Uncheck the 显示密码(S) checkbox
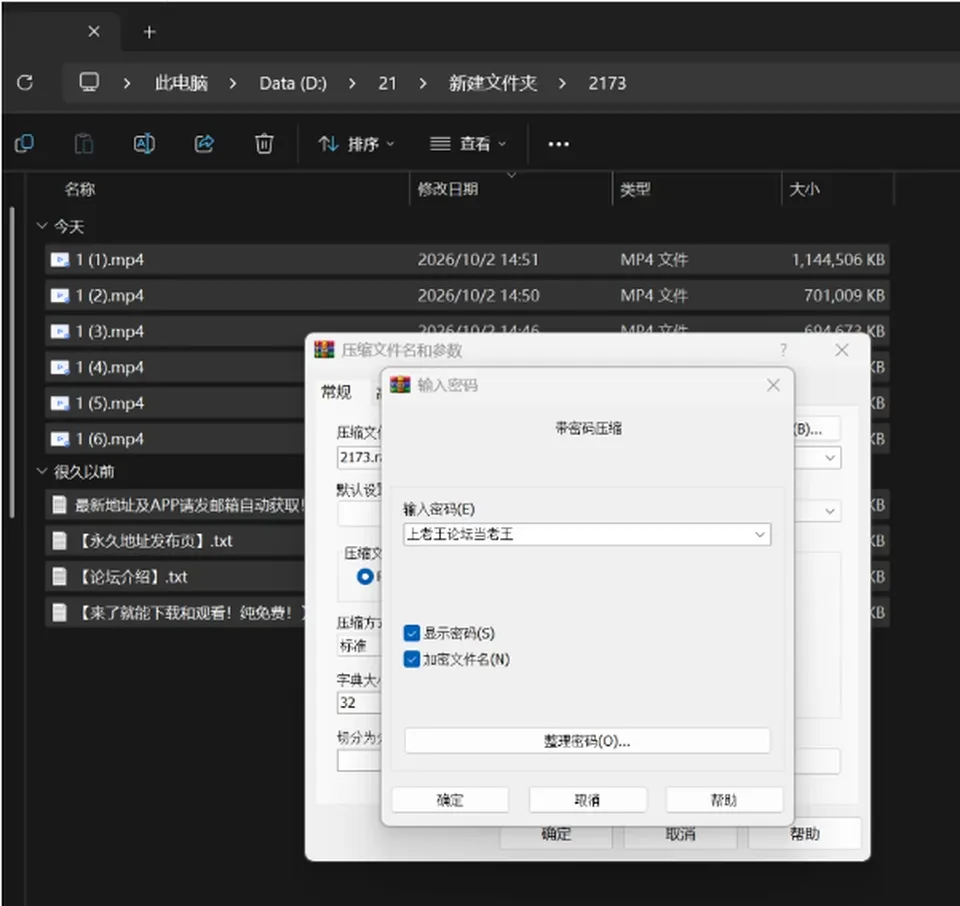Screen dimensions: 960x906 pos(412,633)
